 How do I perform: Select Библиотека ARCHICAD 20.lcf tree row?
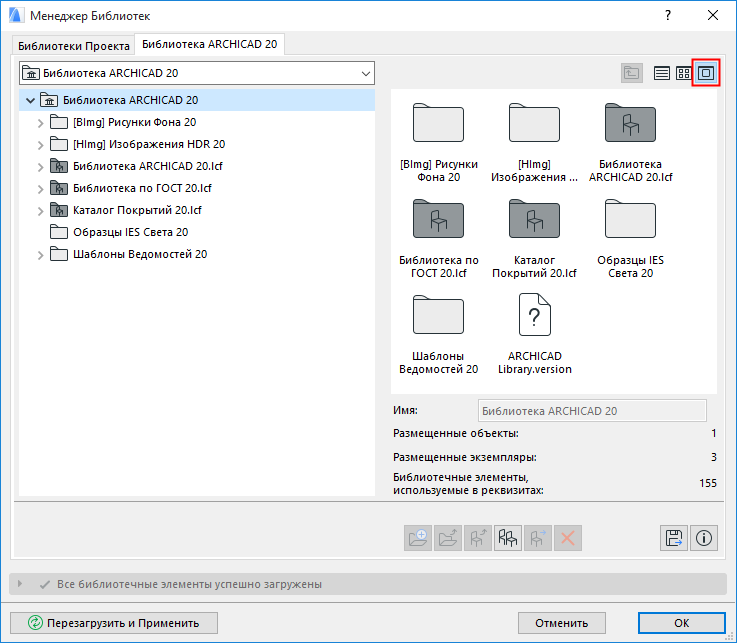[x=197, y=166]
